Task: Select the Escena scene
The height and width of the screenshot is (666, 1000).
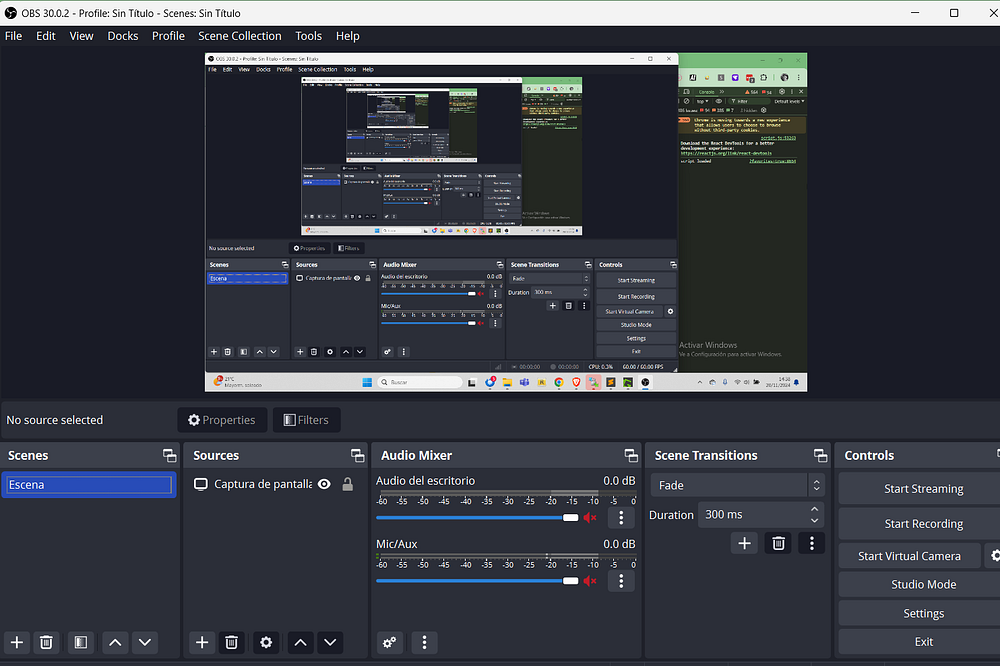Action: (89, 485)
